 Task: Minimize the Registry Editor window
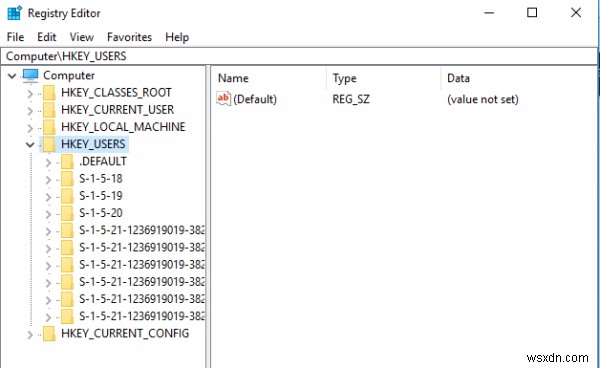[489, 13]
